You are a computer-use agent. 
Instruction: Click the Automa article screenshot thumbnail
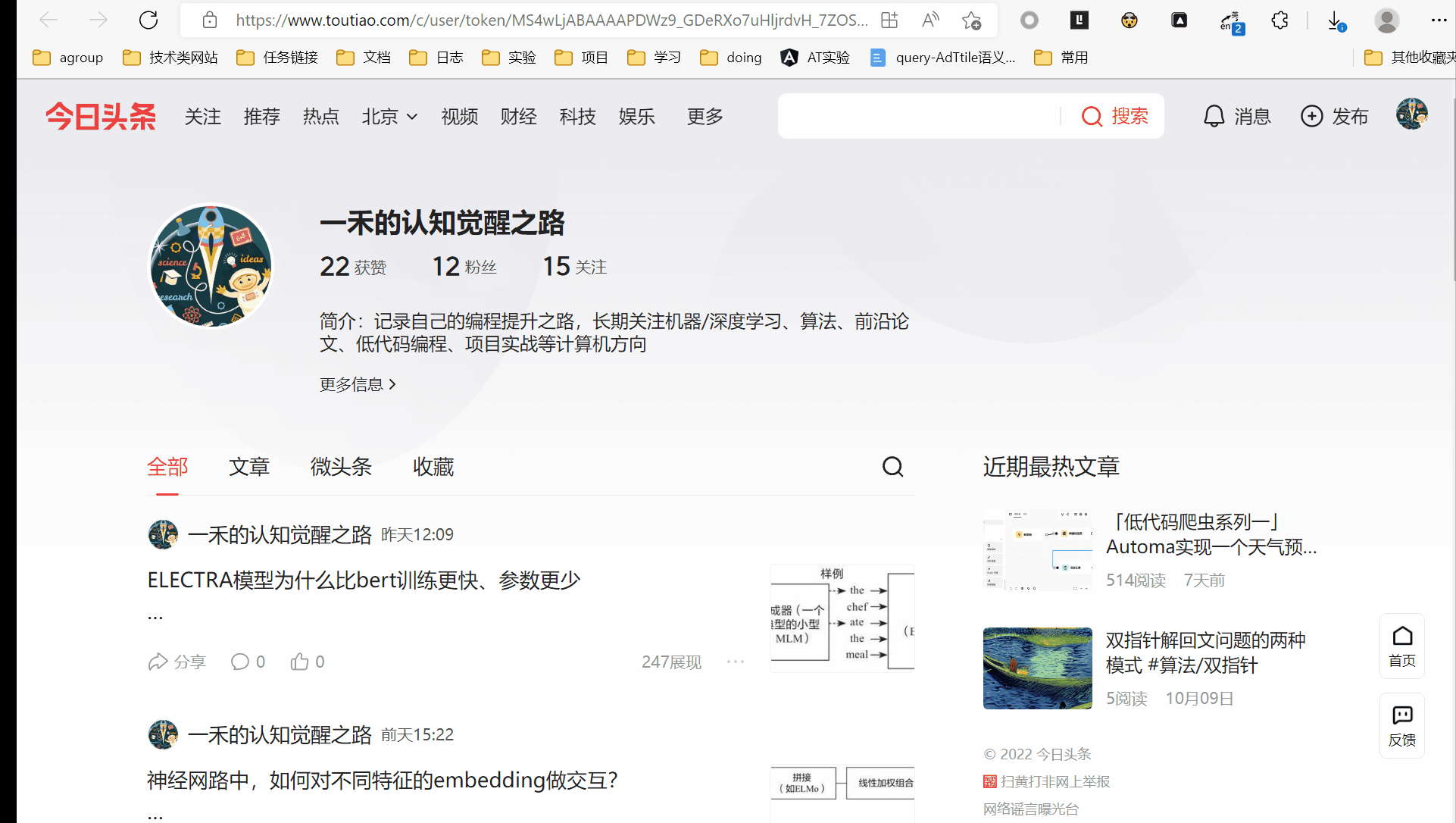tap(1038, 550)
